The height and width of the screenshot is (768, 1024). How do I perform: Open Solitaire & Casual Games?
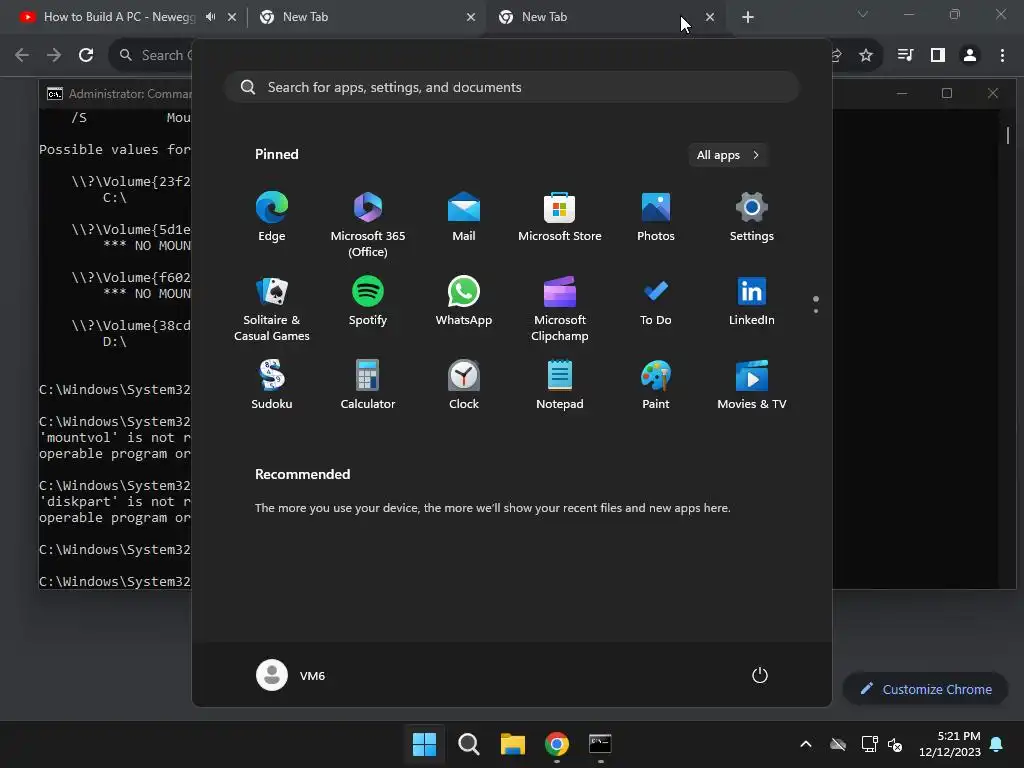(272, 308)
